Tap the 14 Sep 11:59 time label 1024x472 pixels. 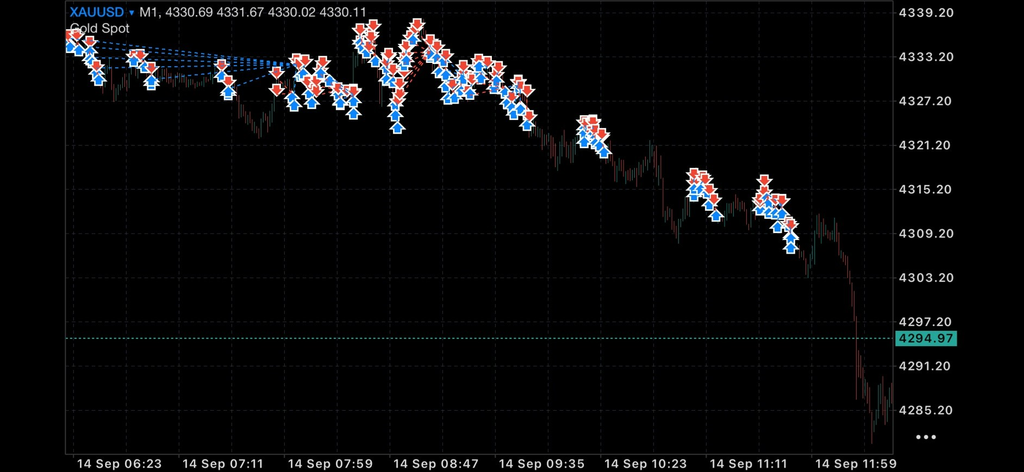coord(854,464)
